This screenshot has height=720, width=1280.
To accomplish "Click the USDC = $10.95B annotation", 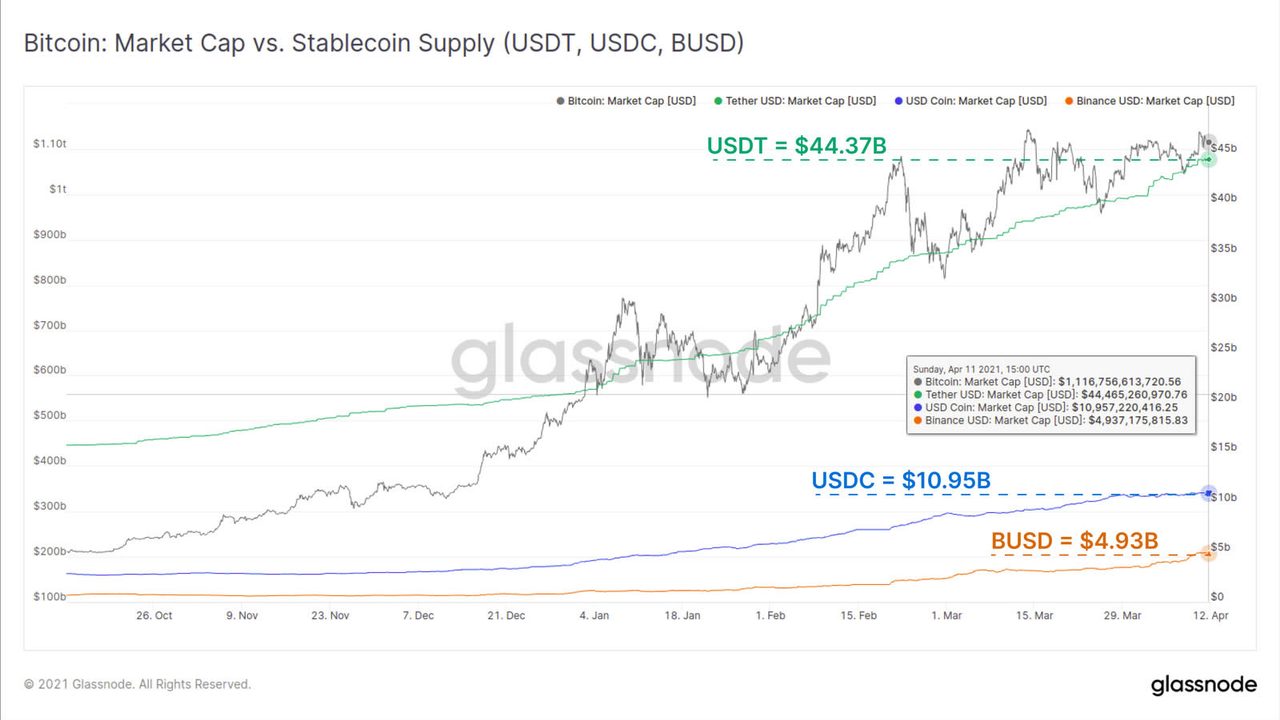I will pos(901,480).
